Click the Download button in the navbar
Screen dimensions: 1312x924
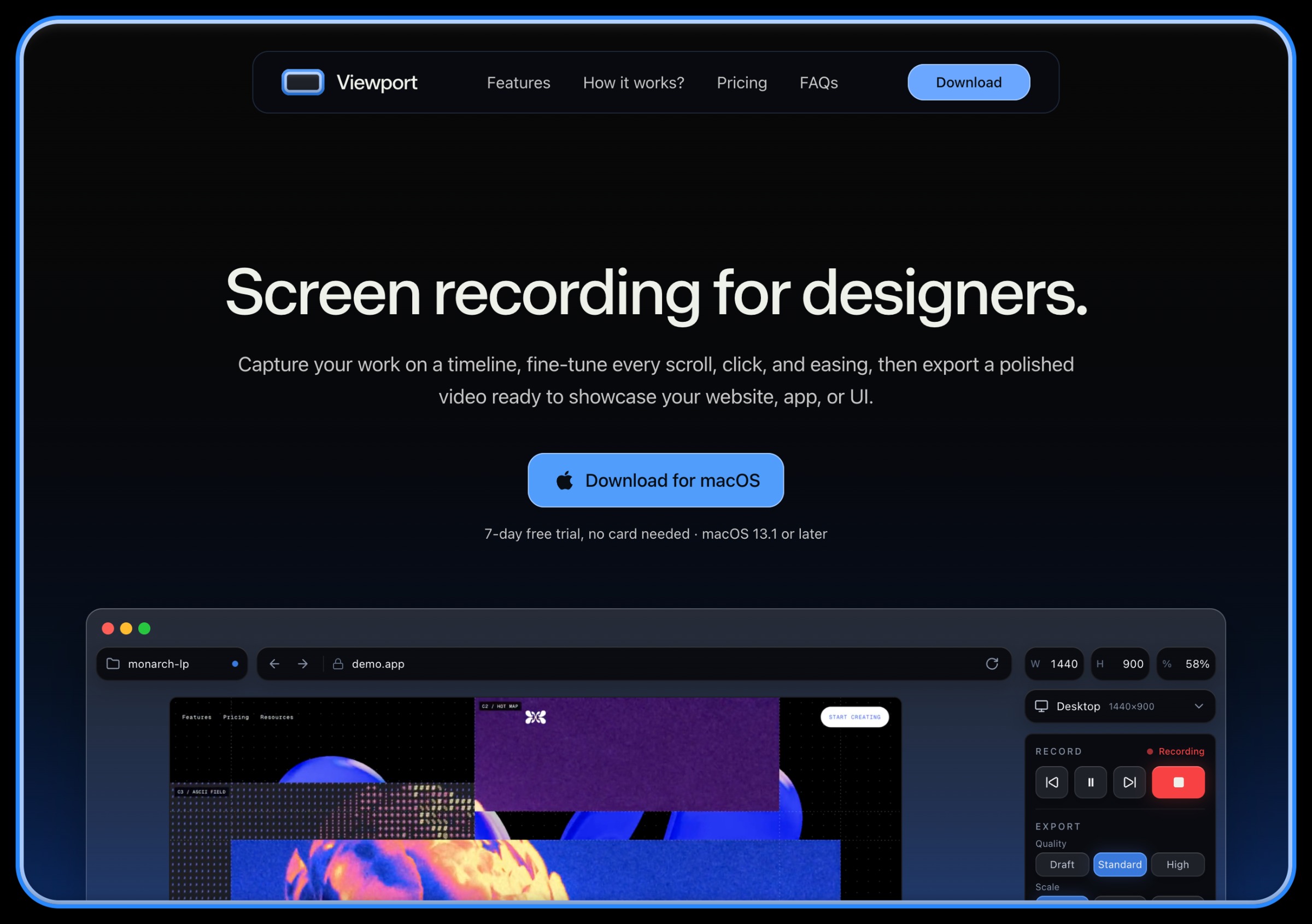(969, 82)
